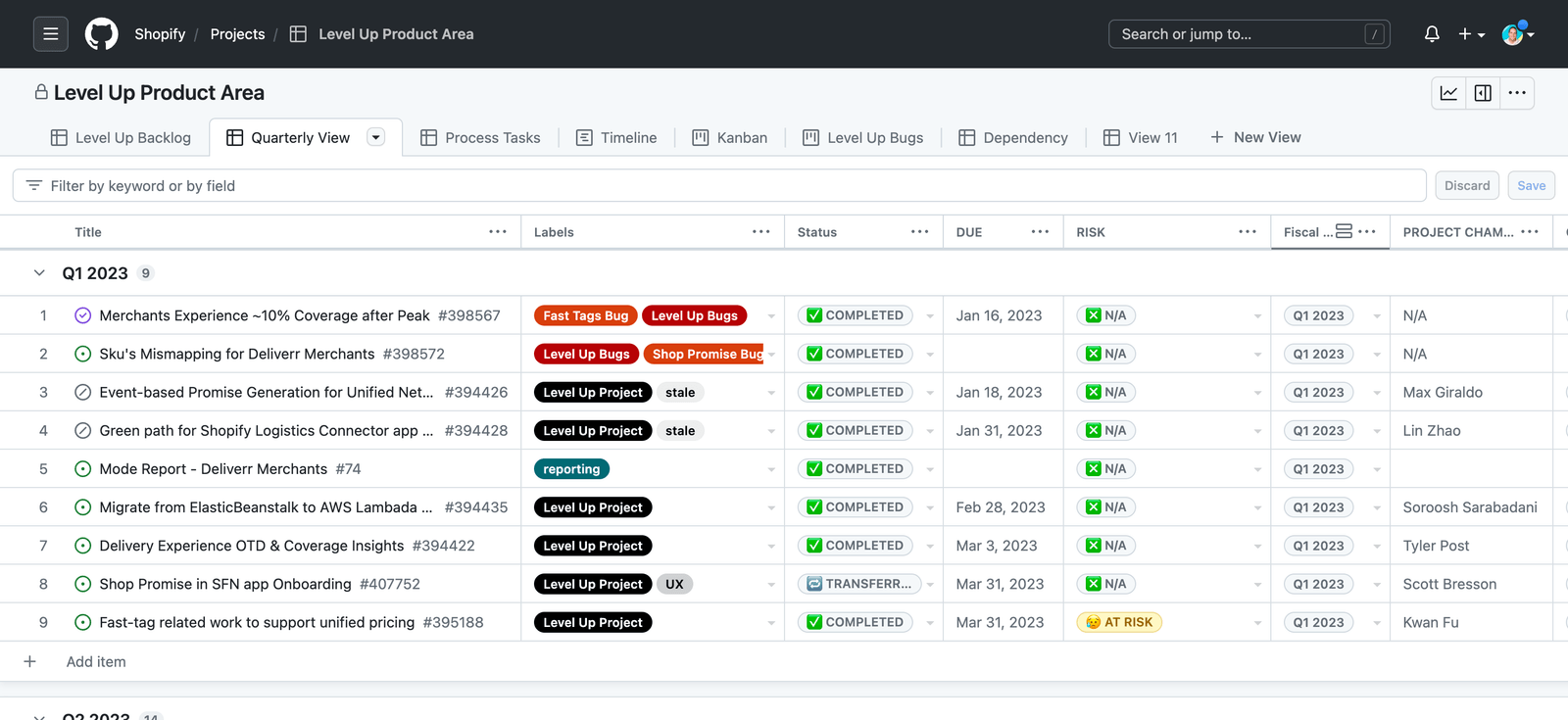Click Discard button
The width and height of the screenshot is (1568, 720).
pyautogui.click(x=1467, y=185)
